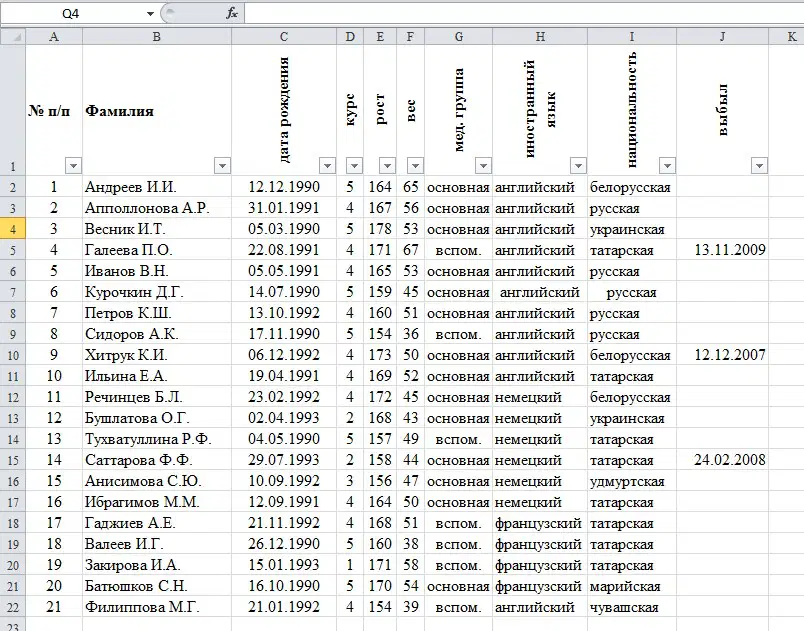
Task: Select column B header
Action: tap(157, 37)
